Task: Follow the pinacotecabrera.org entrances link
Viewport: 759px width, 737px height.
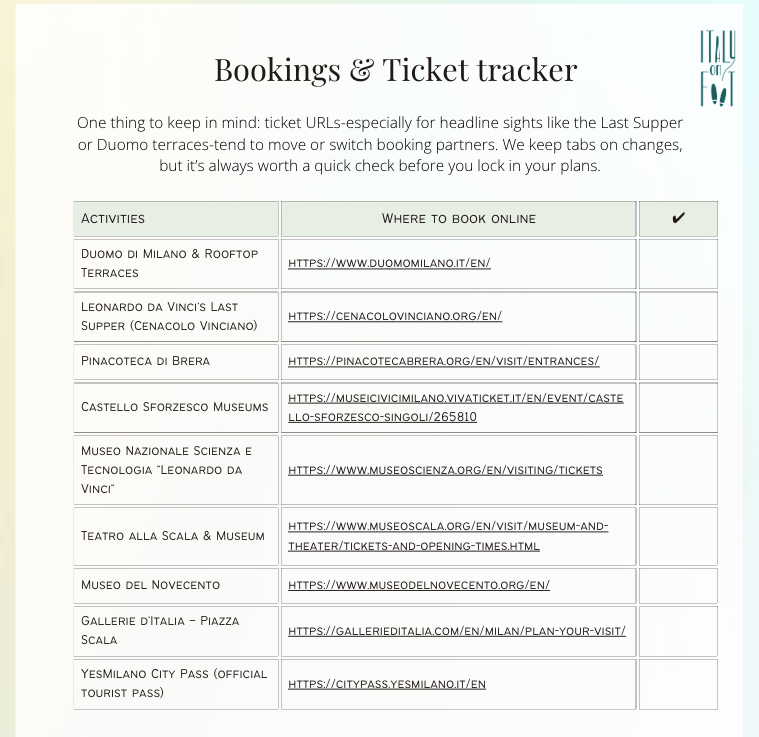Action: click(x=443, y=361)
